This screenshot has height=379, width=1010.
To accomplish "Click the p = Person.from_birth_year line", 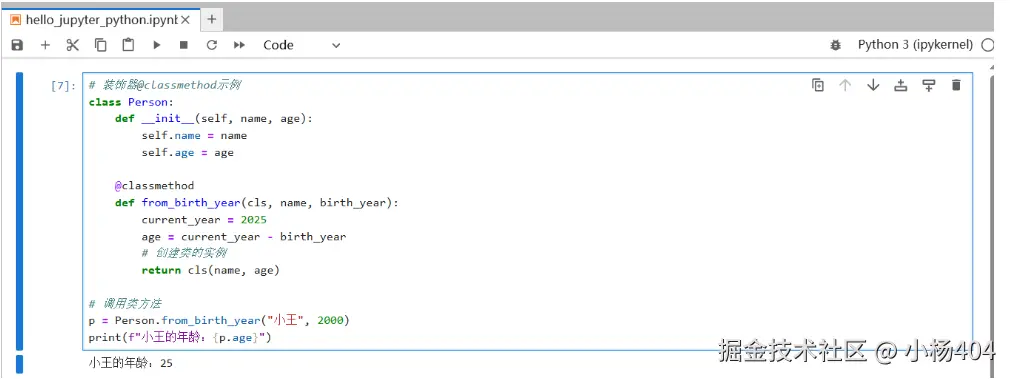I will (x=219, y=320).
